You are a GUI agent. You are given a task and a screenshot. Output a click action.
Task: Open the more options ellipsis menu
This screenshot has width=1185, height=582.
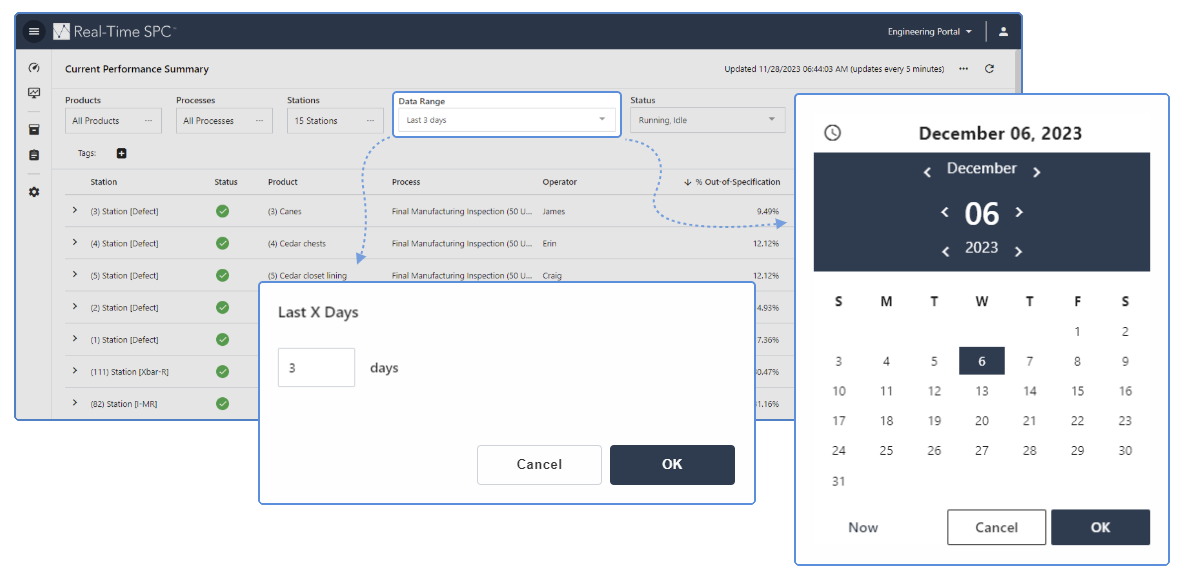965,69
